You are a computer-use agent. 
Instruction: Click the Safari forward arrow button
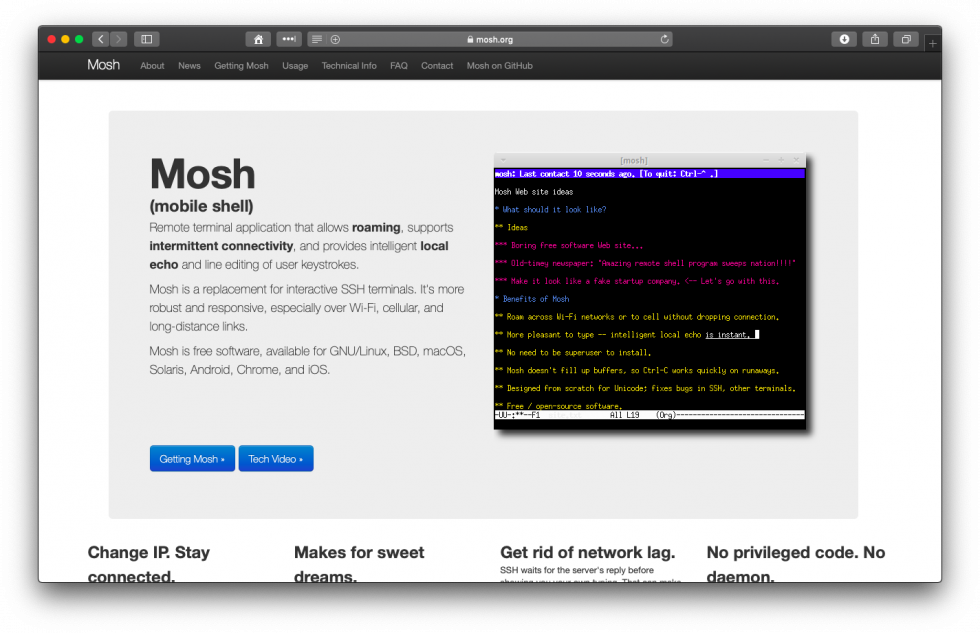pos(119,39)
